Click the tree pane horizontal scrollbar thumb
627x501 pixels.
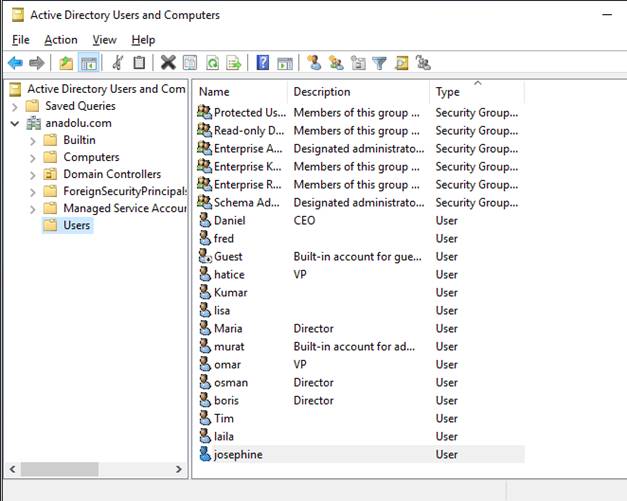[60, 469]
